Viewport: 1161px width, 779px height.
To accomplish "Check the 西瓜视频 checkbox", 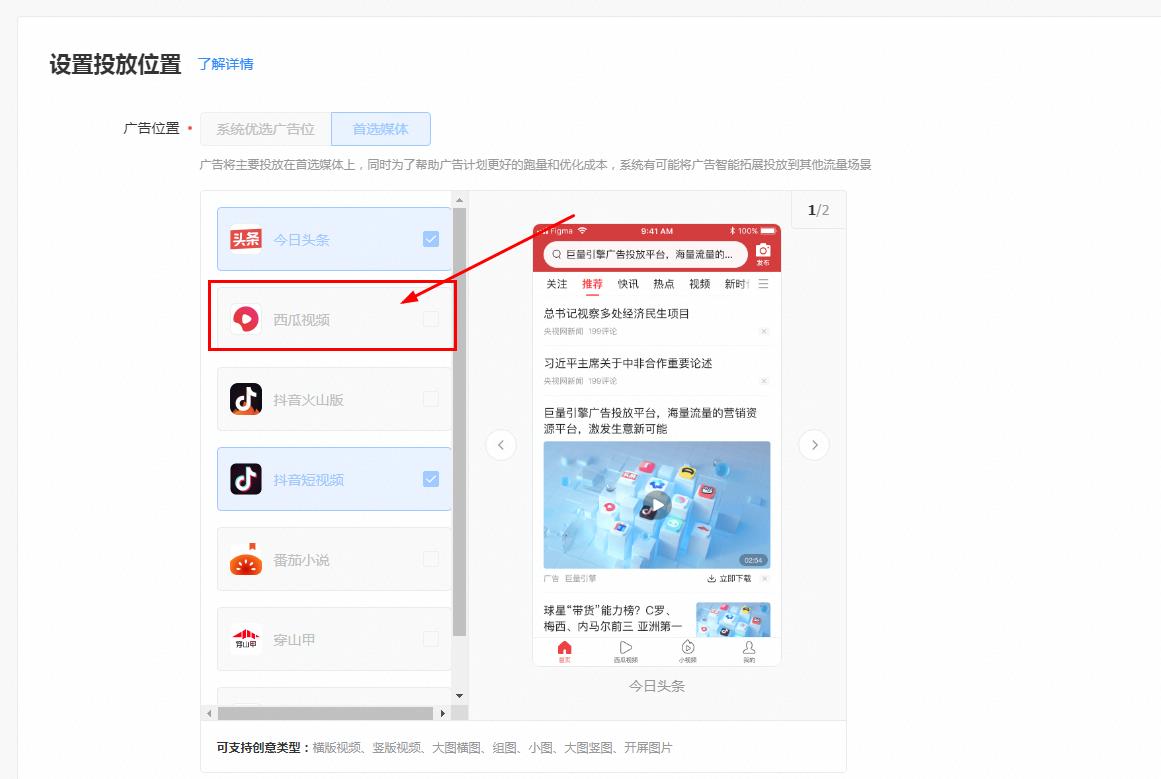I will point(431,319).
